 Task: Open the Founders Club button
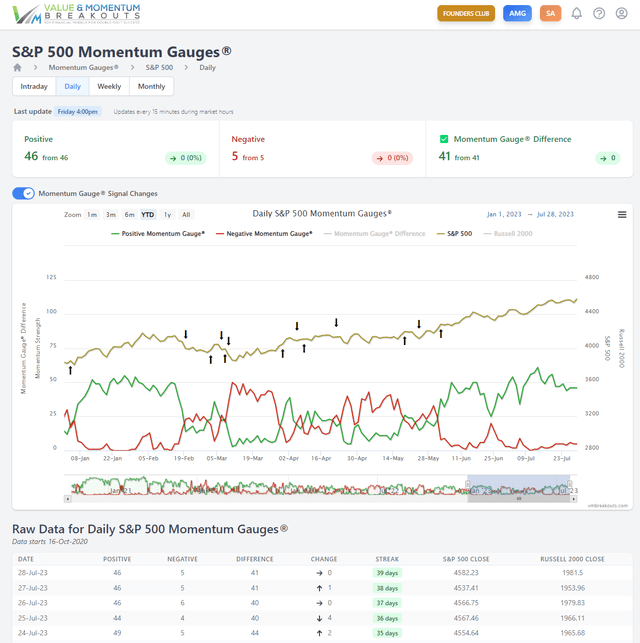[466, 13]
